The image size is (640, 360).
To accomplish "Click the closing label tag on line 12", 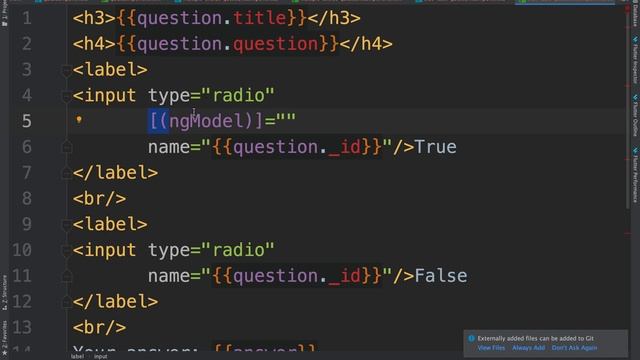I will coord(116,302).
